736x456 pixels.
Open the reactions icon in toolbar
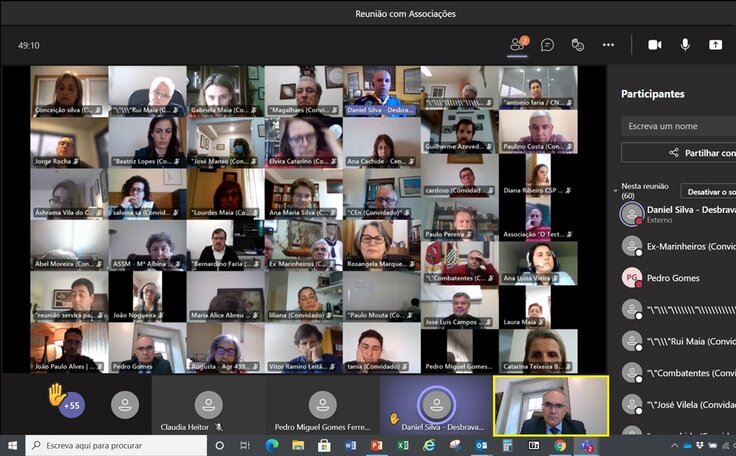577,45
